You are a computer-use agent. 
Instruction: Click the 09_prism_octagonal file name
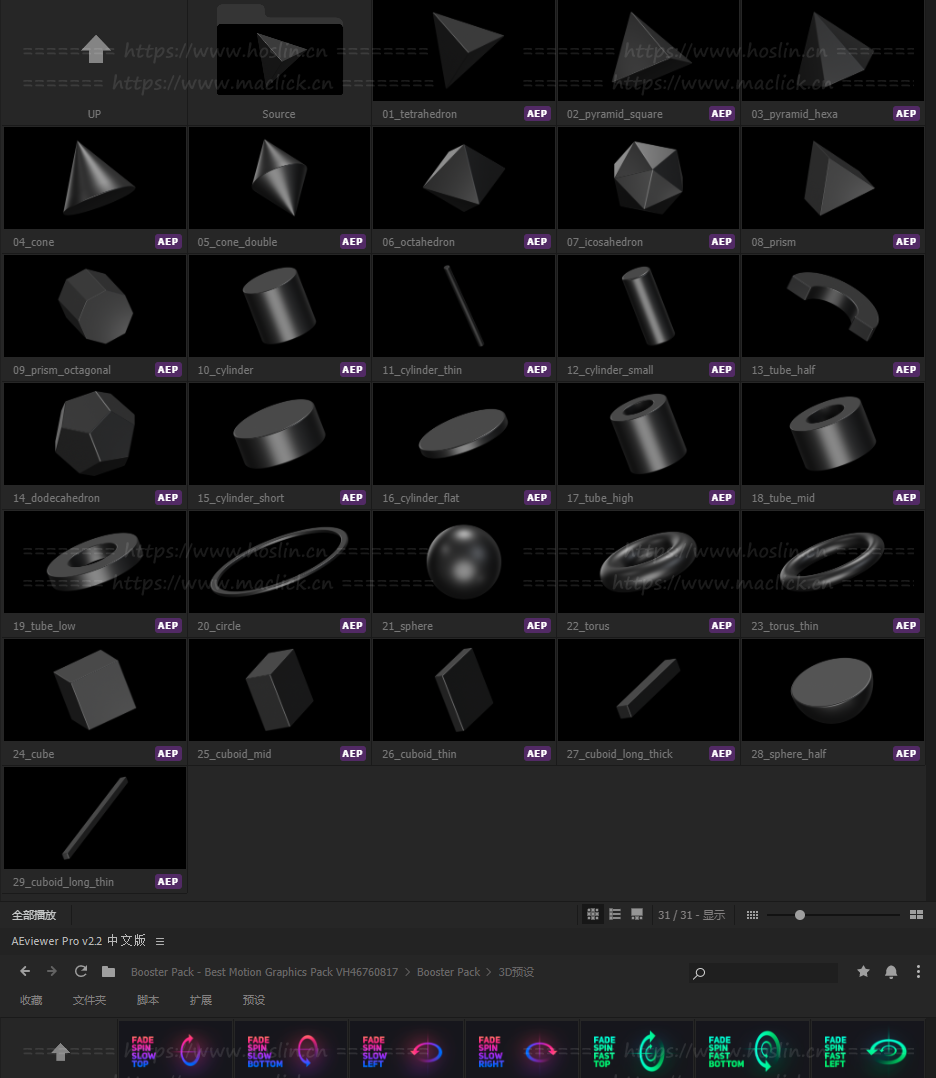[x=62, y=370]
